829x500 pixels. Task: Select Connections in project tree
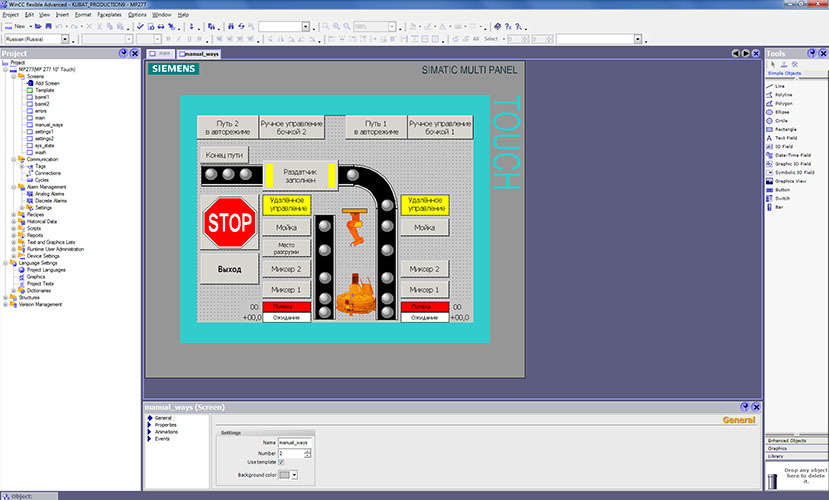(48, 173)
